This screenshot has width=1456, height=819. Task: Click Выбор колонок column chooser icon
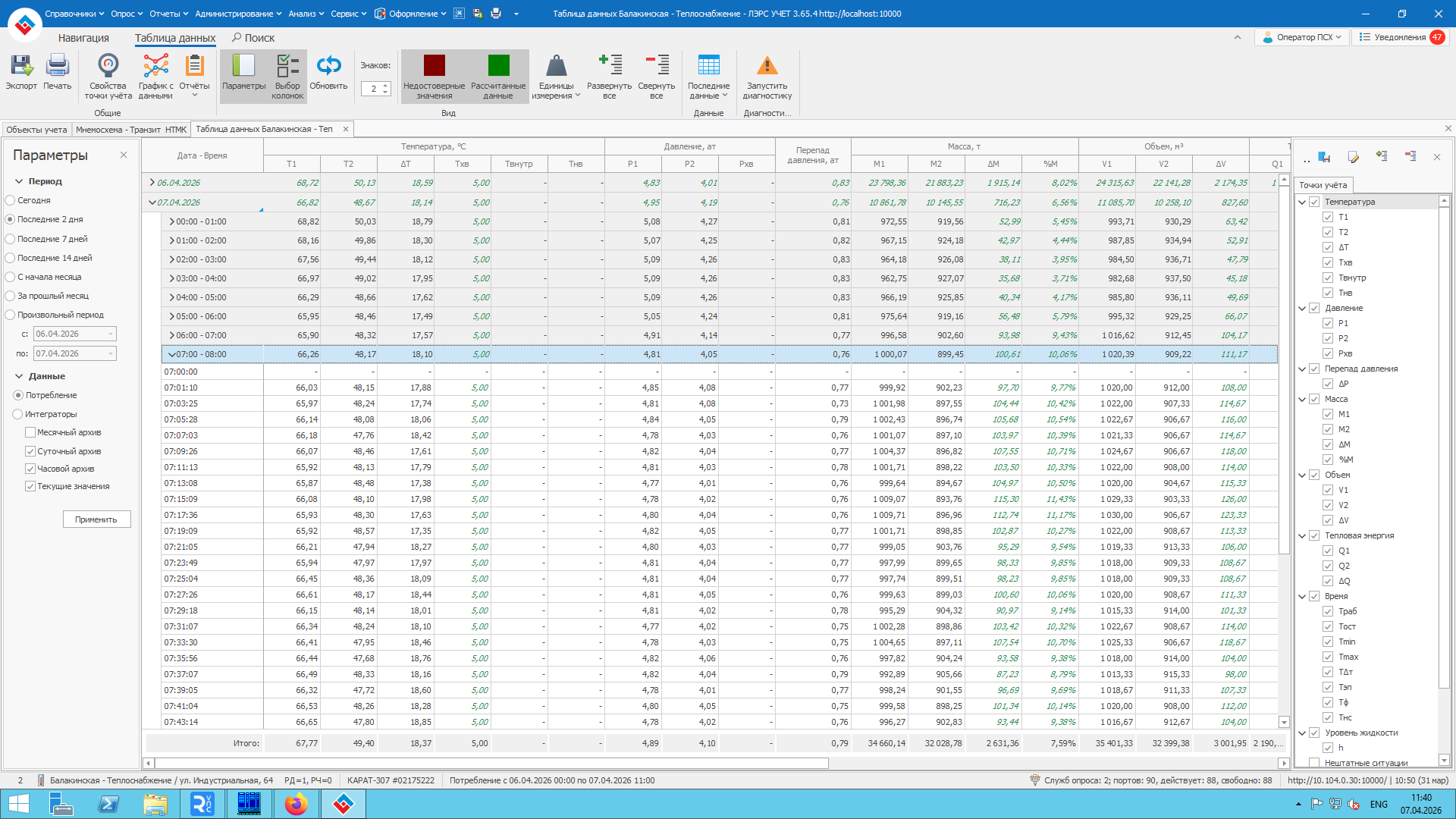click(x=287, y=67)
